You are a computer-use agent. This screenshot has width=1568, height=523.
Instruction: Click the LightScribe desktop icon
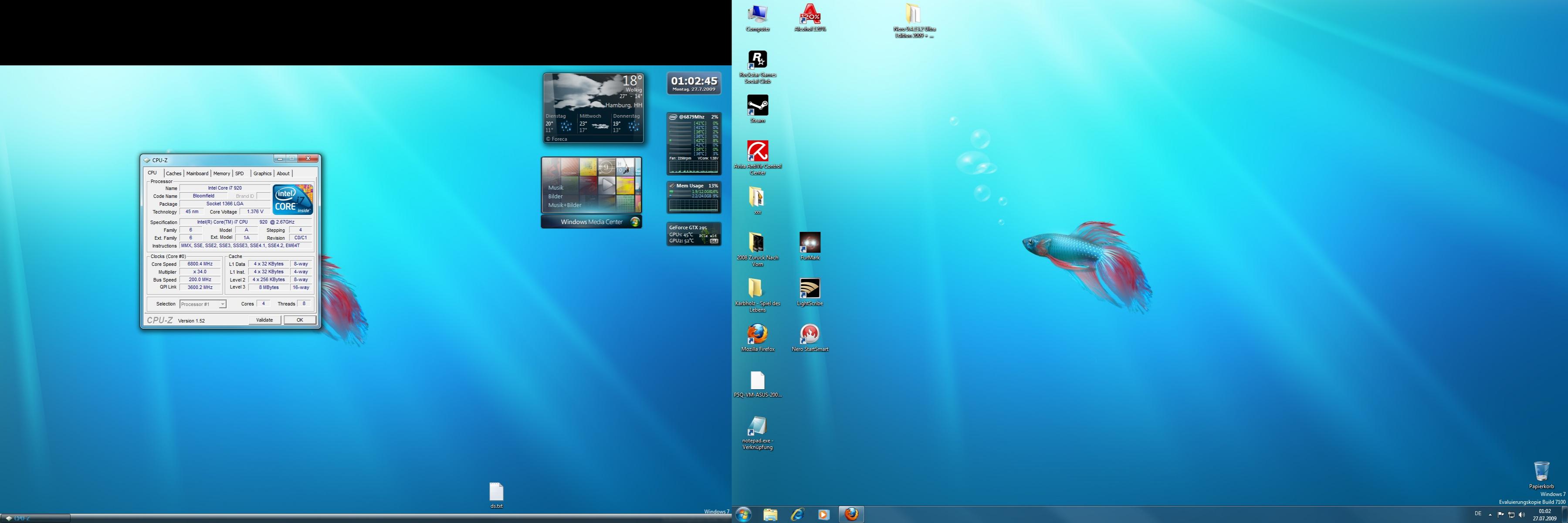tap(809, 289)
